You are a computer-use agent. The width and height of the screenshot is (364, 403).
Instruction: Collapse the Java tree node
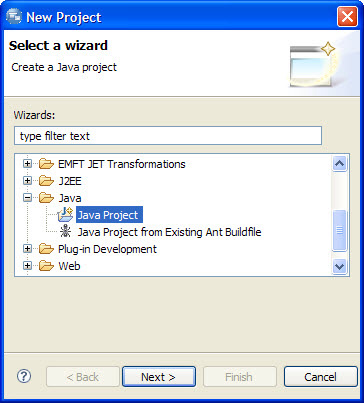[28, 198]
